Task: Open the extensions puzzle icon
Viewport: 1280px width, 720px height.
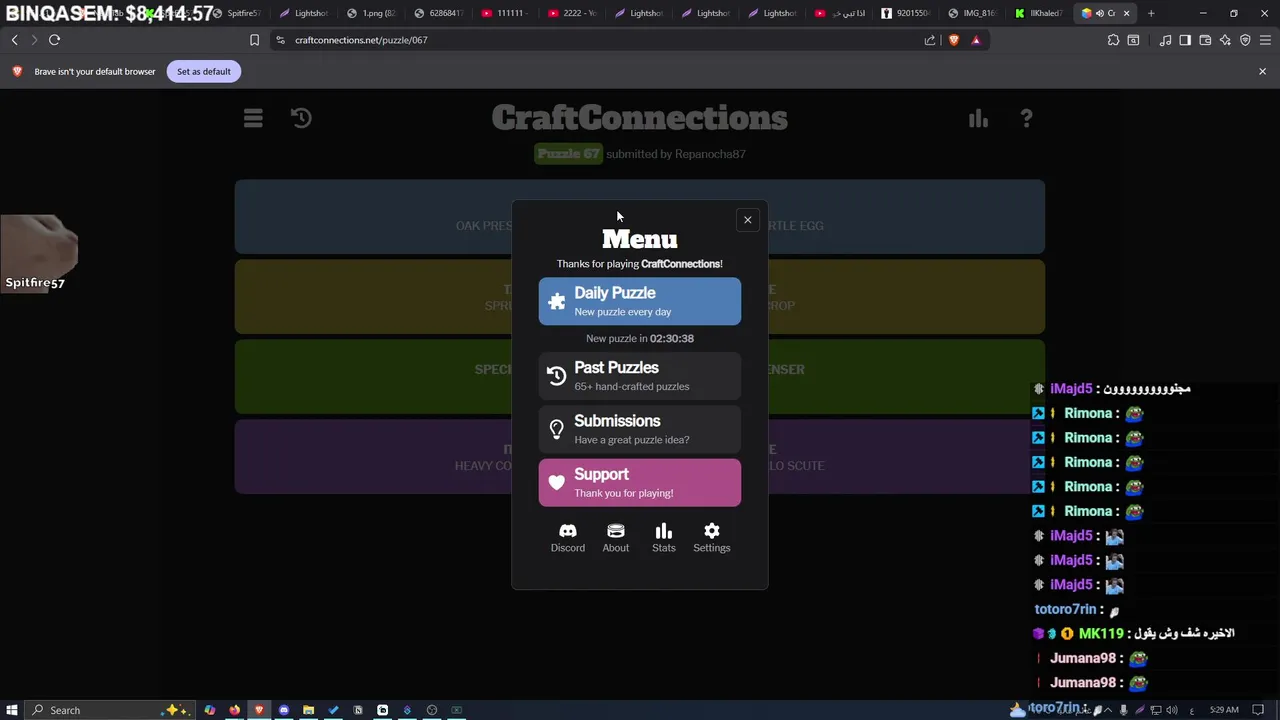Action: (x=1113, y=40)
